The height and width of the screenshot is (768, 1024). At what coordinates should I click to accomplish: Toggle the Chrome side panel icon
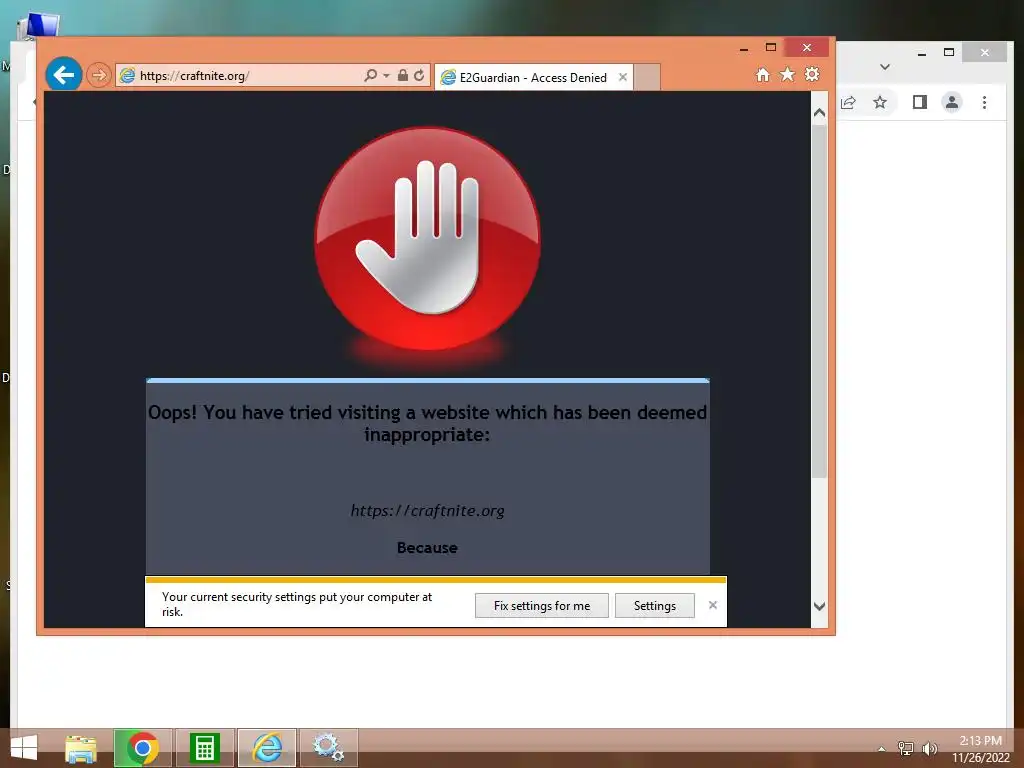pos(920,103)
